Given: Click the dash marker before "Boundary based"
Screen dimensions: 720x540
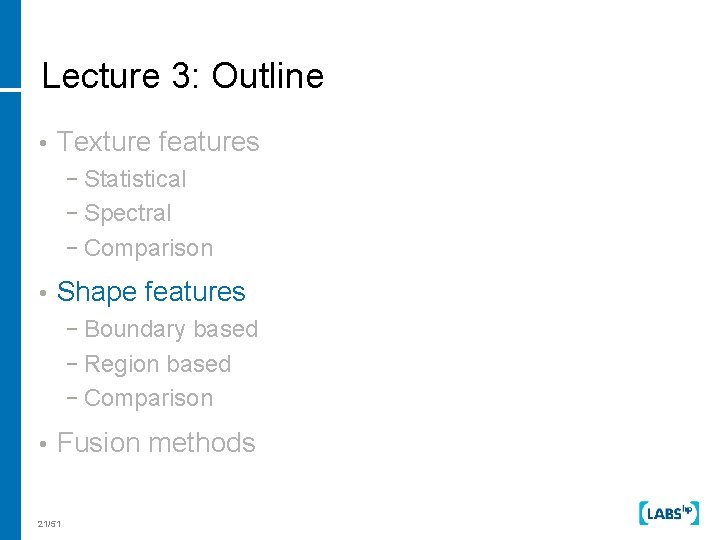Looking at the screenshot, I should click(x=76, y=330).
